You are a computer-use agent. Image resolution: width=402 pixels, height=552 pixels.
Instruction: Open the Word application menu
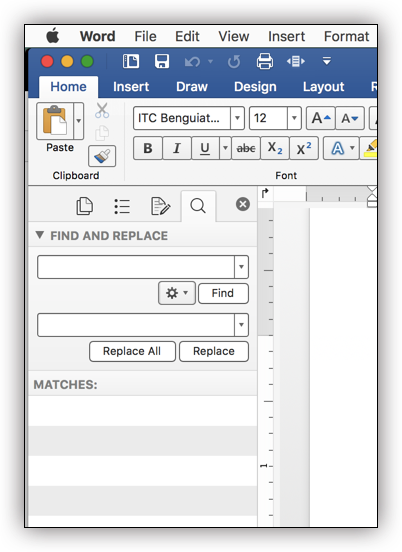click(98, 36)
